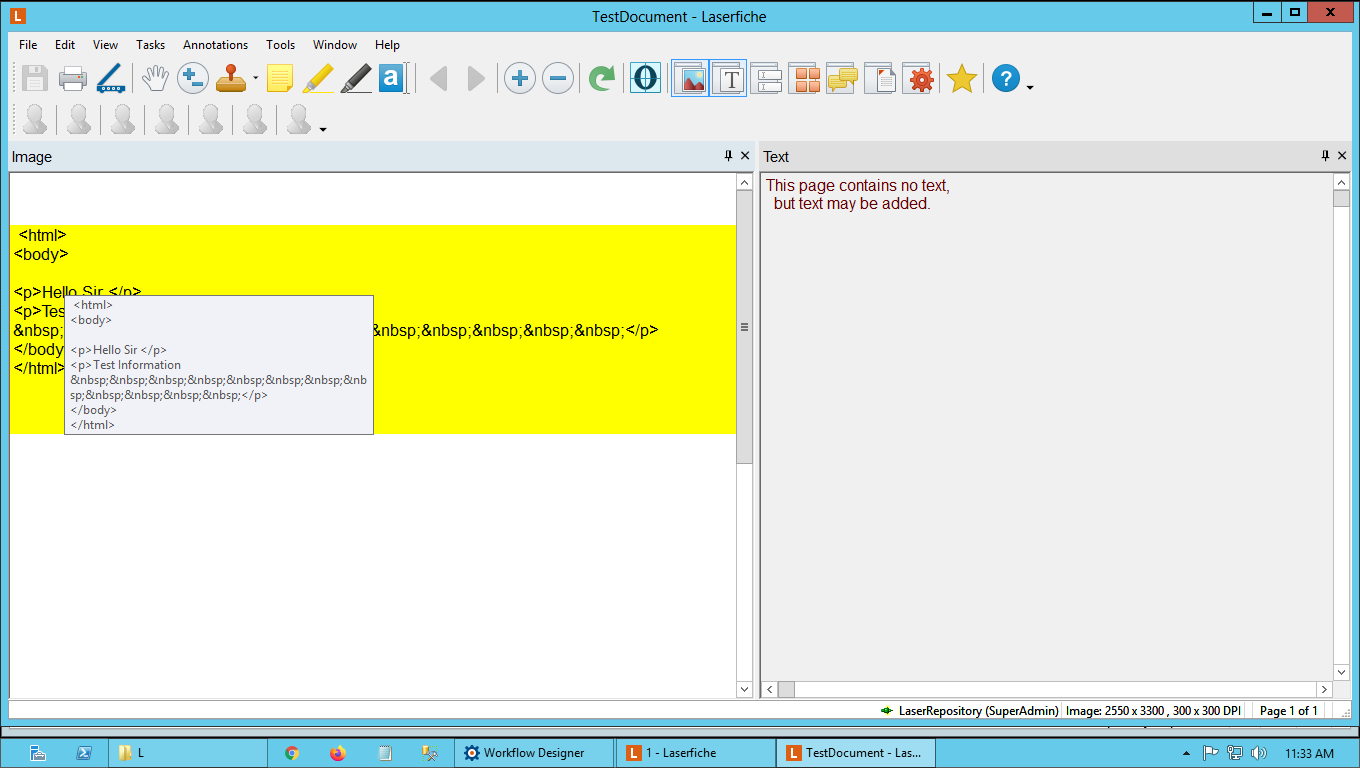The height and width of the screenshot is (768, 1360).
Task: Select the Scan tool icon
Action: point(109,78)
